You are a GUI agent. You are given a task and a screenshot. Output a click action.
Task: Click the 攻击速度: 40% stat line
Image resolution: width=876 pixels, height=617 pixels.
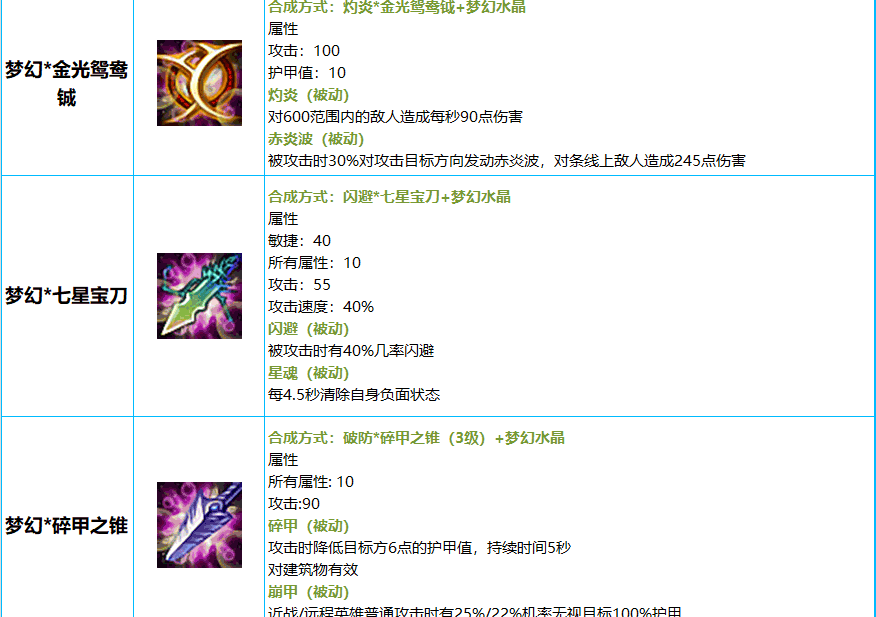point(321,307)
